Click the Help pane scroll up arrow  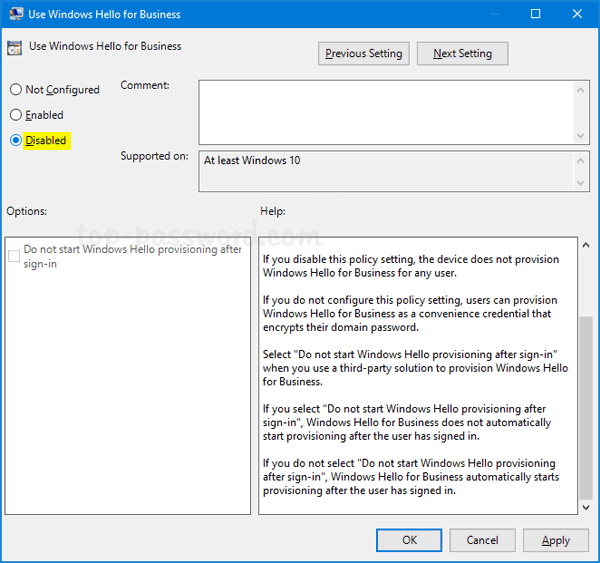click(585, 246)
